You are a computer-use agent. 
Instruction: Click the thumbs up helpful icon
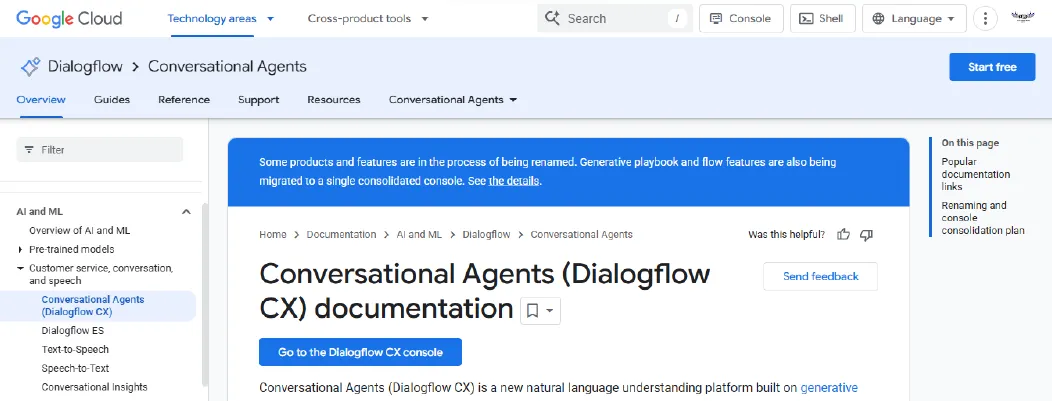tap(844, 235)
